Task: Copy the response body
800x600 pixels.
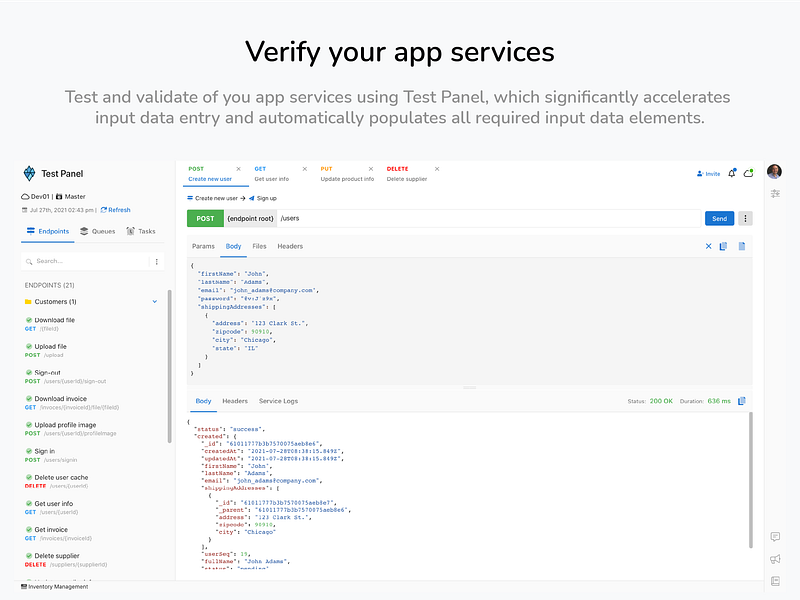Action: coord(742,401)
